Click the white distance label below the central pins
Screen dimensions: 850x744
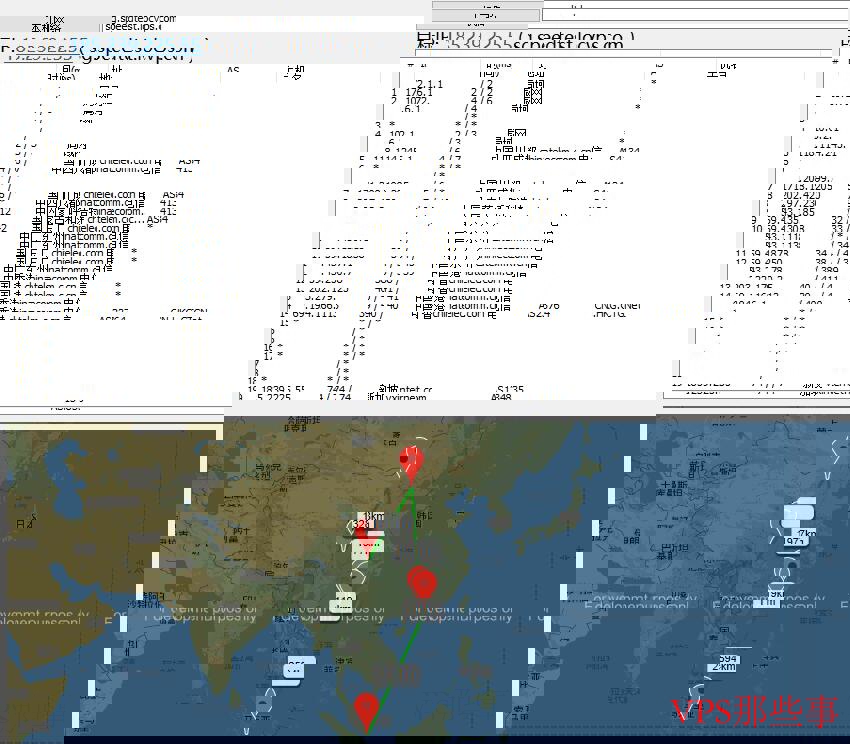[344, 601]
